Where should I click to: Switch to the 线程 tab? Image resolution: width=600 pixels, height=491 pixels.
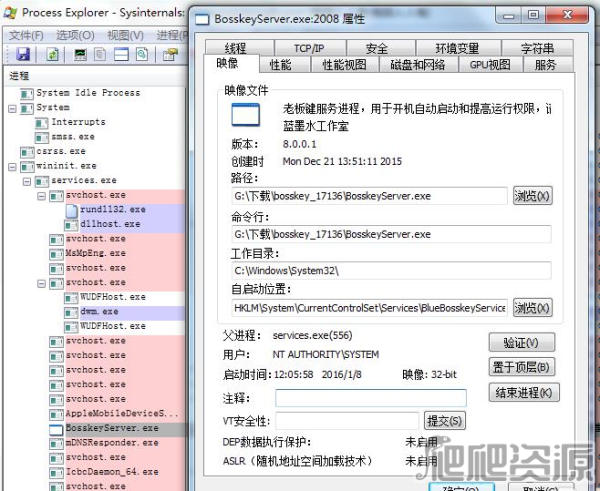pyautogui.click(x=240, y=48)
